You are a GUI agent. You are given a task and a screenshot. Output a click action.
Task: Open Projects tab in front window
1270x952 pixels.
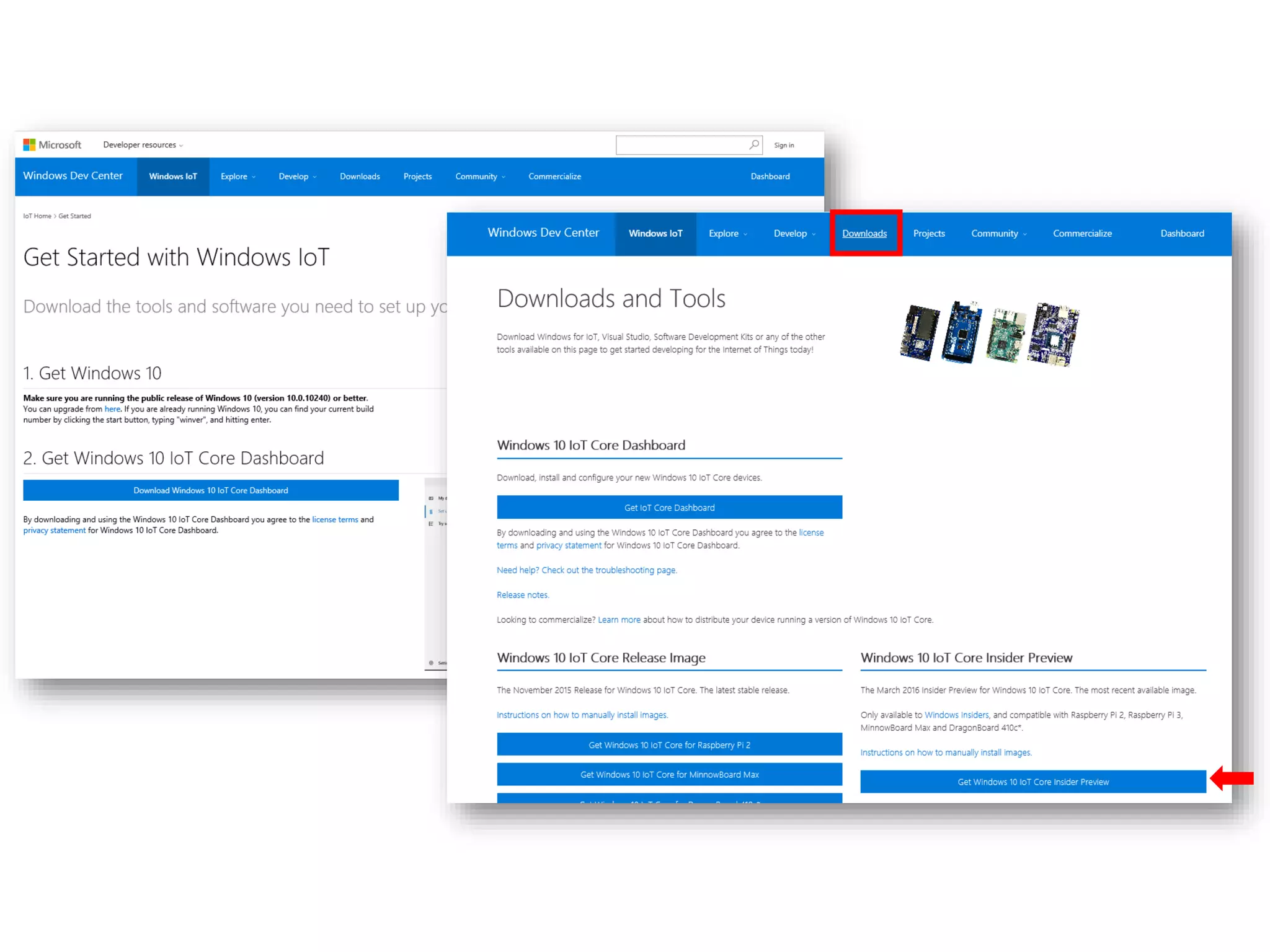pos(928,234)
